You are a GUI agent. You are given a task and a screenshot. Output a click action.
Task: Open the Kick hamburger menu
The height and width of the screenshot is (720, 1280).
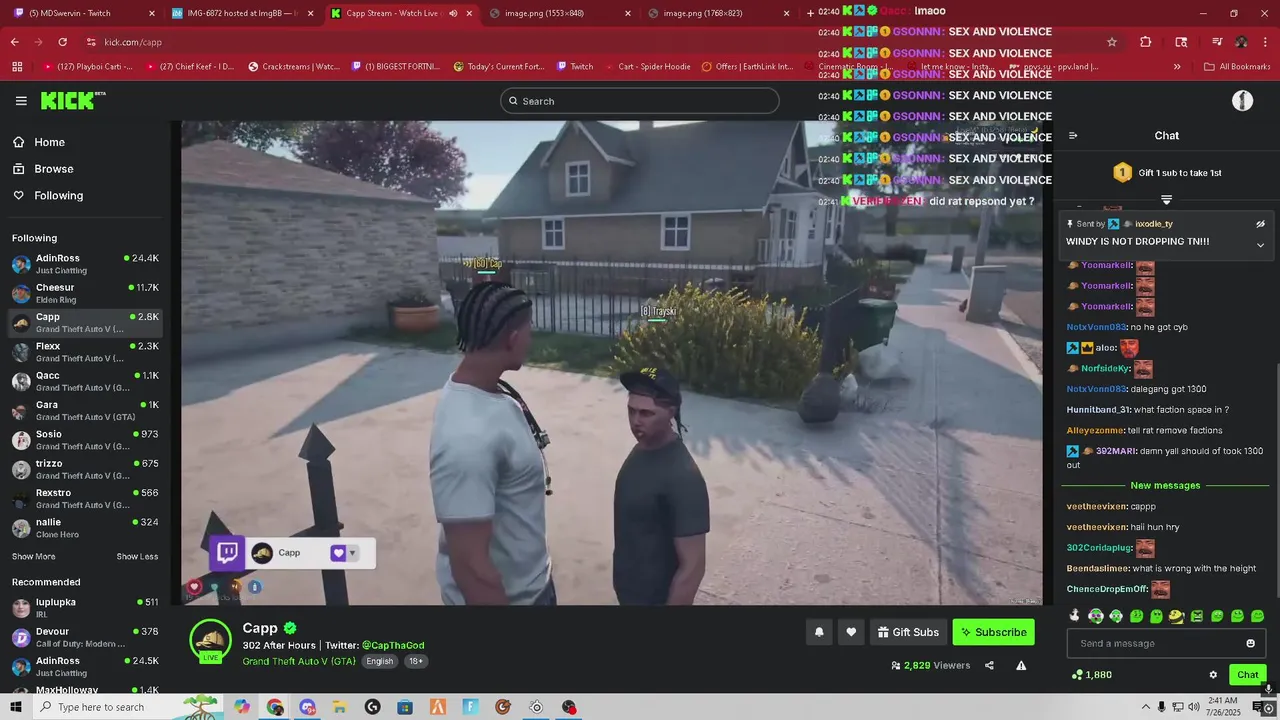(x=21, y=101)
